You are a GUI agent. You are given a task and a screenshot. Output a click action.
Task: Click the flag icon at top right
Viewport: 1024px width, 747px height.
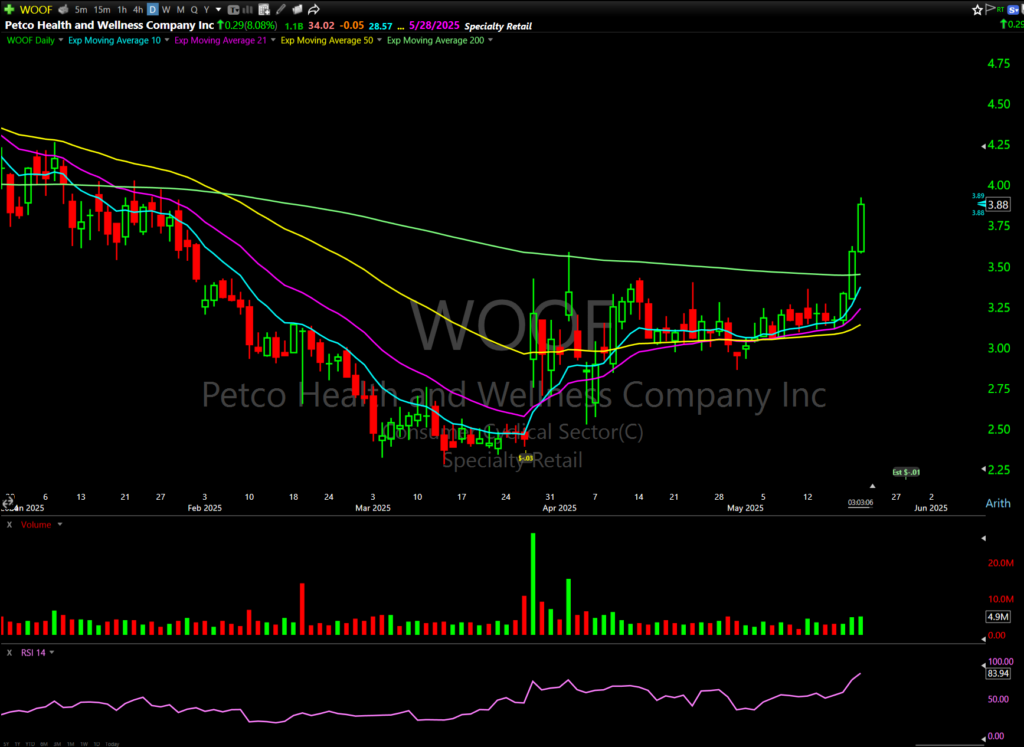click(991, 9)
